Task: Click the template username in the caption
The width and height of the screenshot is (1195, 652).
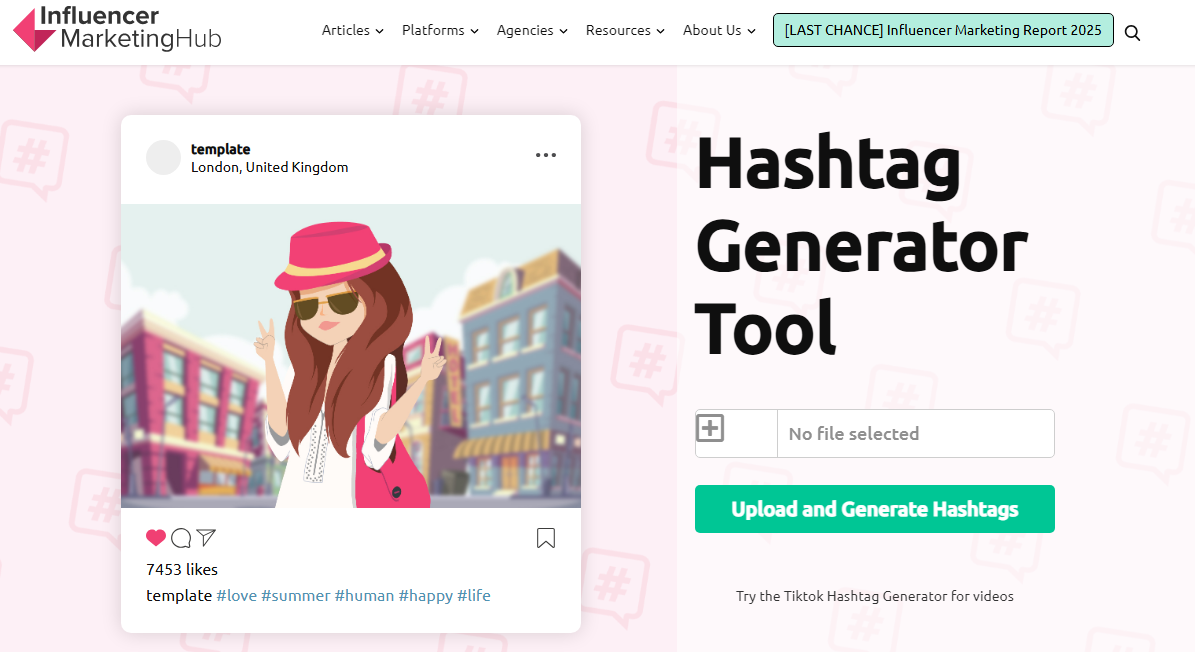Action: pos(179,596)
